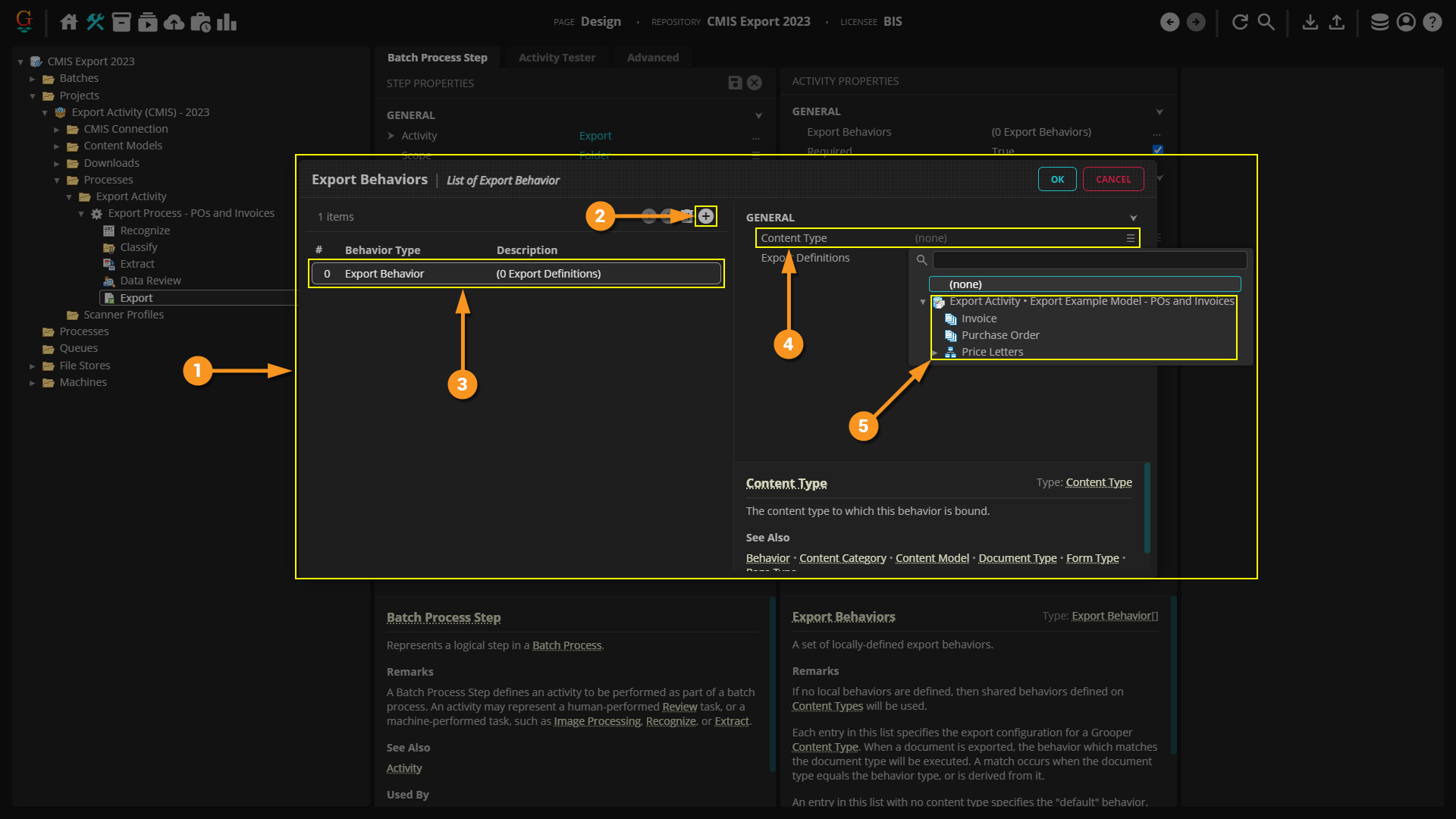Expand the Batches folder
The height and width of the screenshot is (819, 1456).
click(x=33, y=79)
